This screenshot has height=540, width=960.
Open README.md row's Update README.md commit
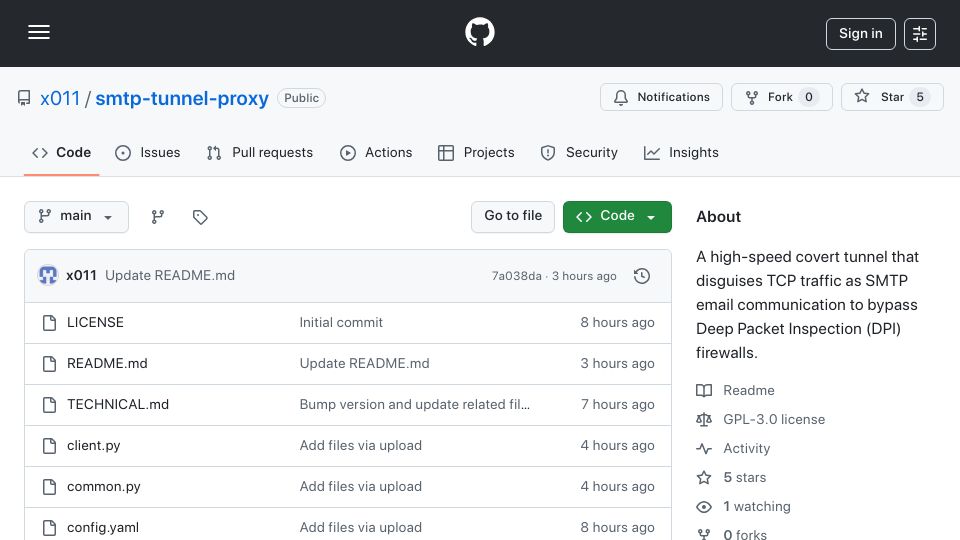coord(364,364)
